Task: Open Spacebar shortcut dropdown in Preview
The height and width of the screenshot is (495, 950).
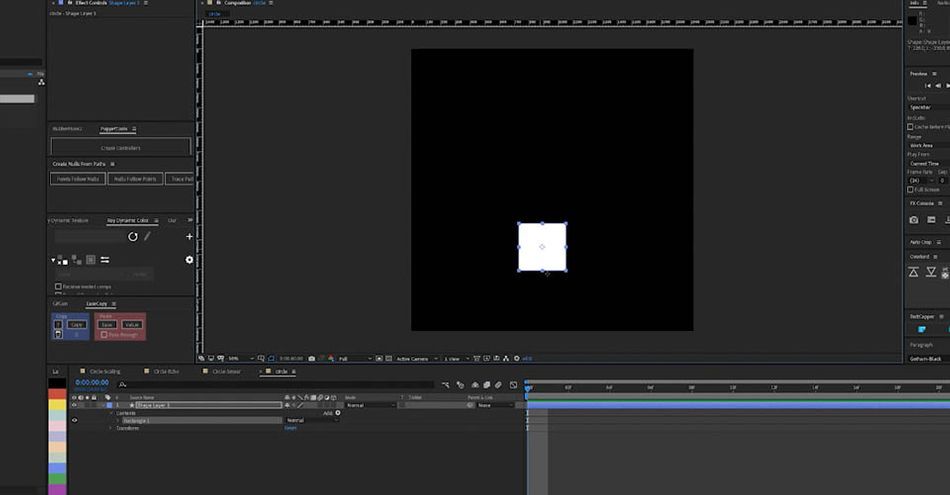Action: tap(928, 107)
